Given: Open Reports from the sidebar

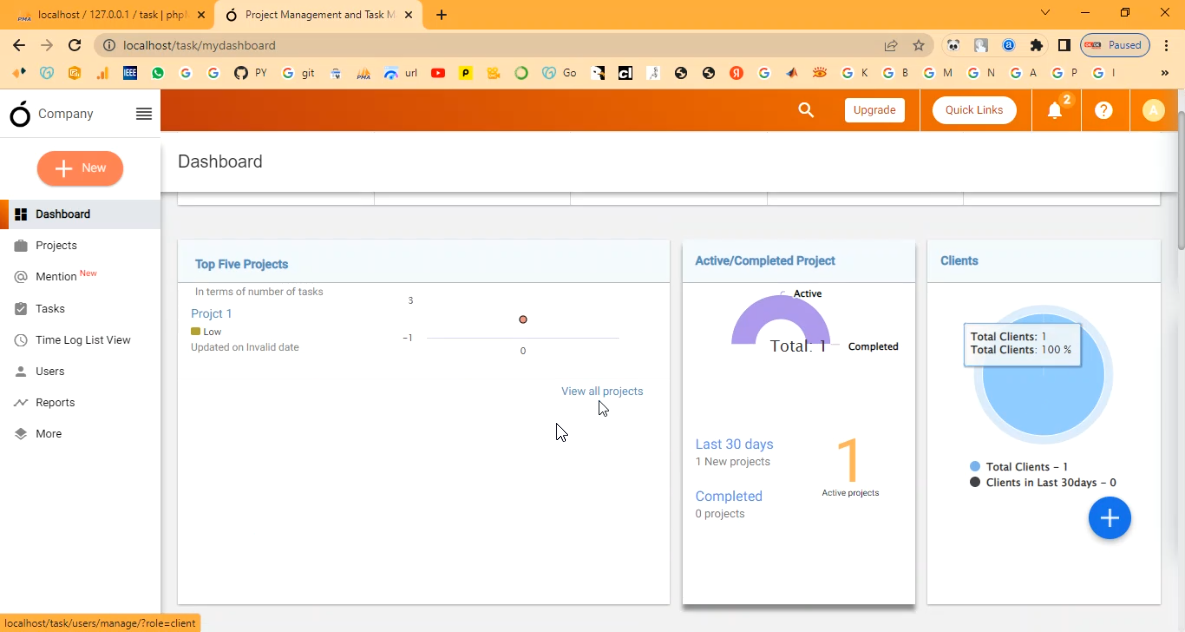Looking at the screenshot, I should (x=55, y=403).
